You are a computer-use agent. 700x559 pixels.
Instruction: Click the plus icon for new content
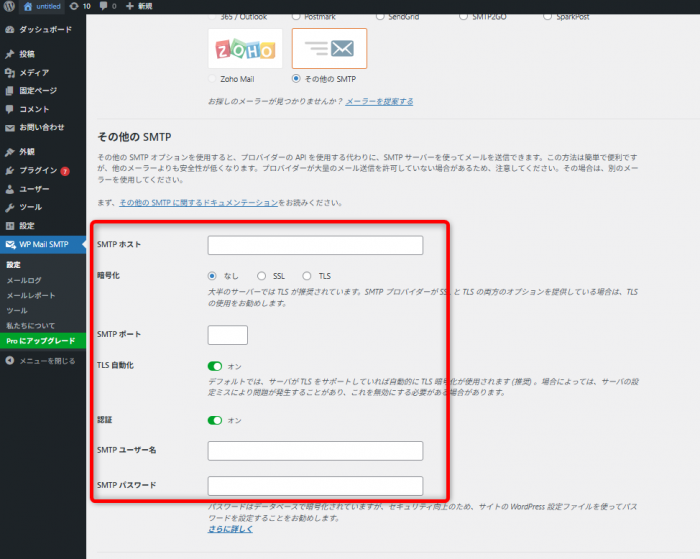[130, 6]
